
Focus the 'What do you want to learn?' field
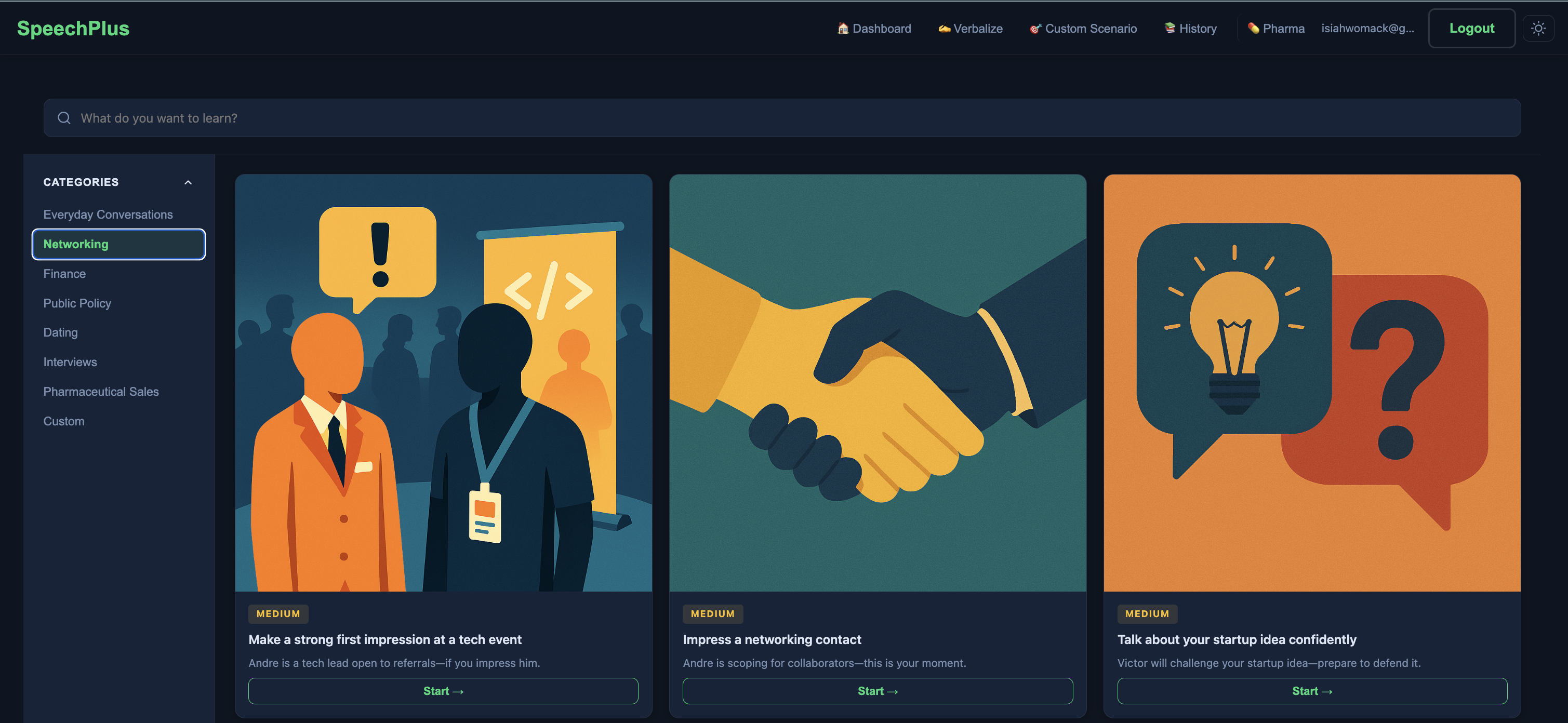tap(791, 118)
